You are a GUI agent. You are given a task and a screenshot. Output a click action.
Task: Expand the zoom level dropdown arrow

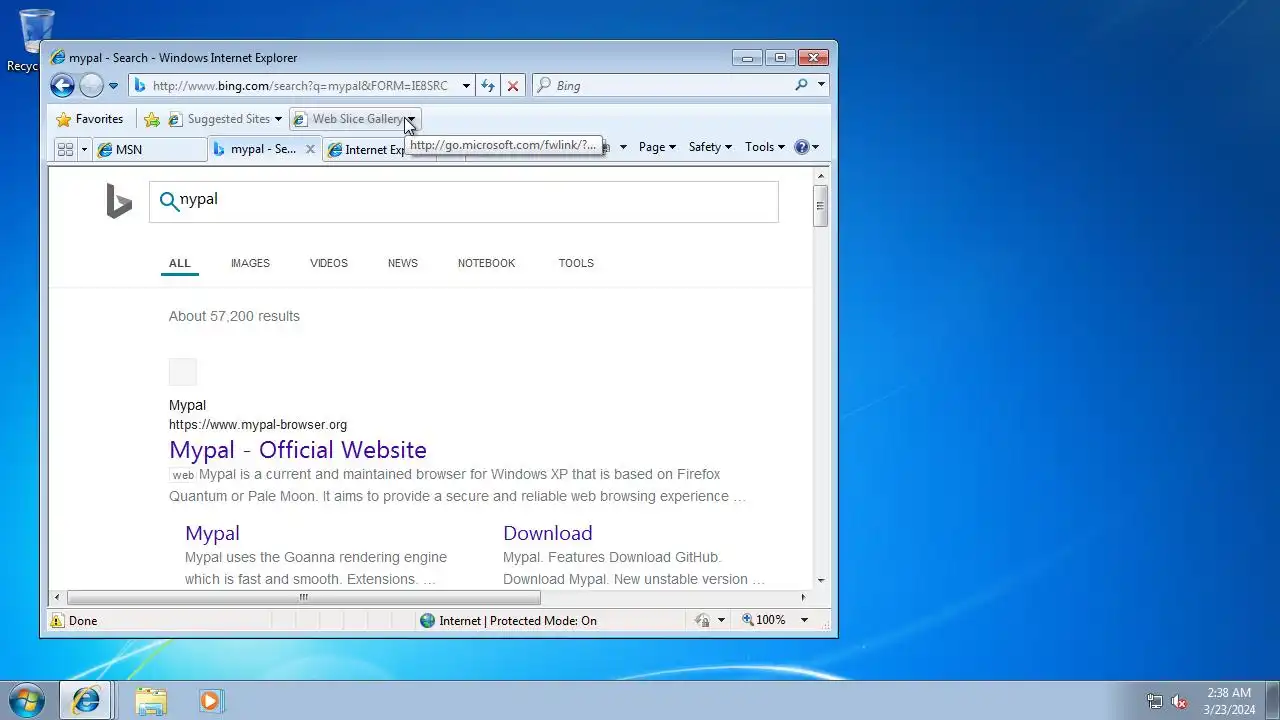(804, 621)
